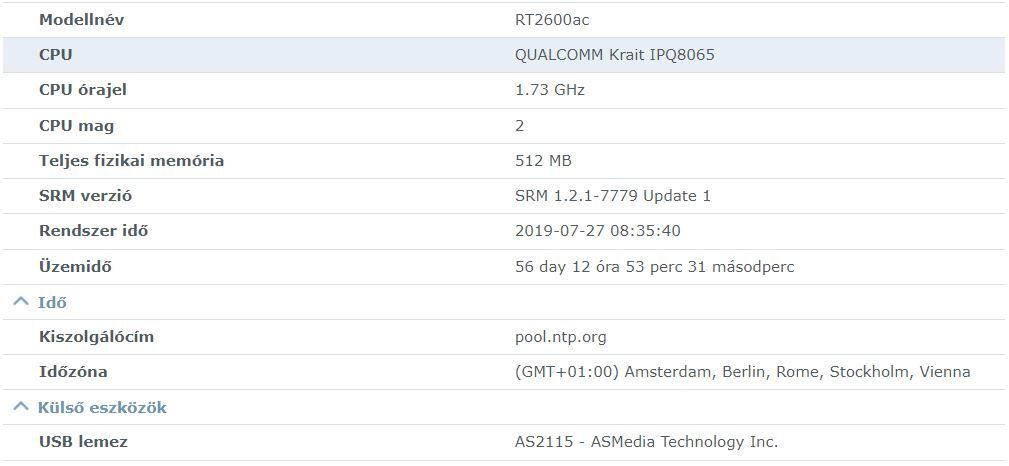Collapse the Idő section chevron
Image resolution: width=1009 pixels, height=466 pixels.
point(21,302)
